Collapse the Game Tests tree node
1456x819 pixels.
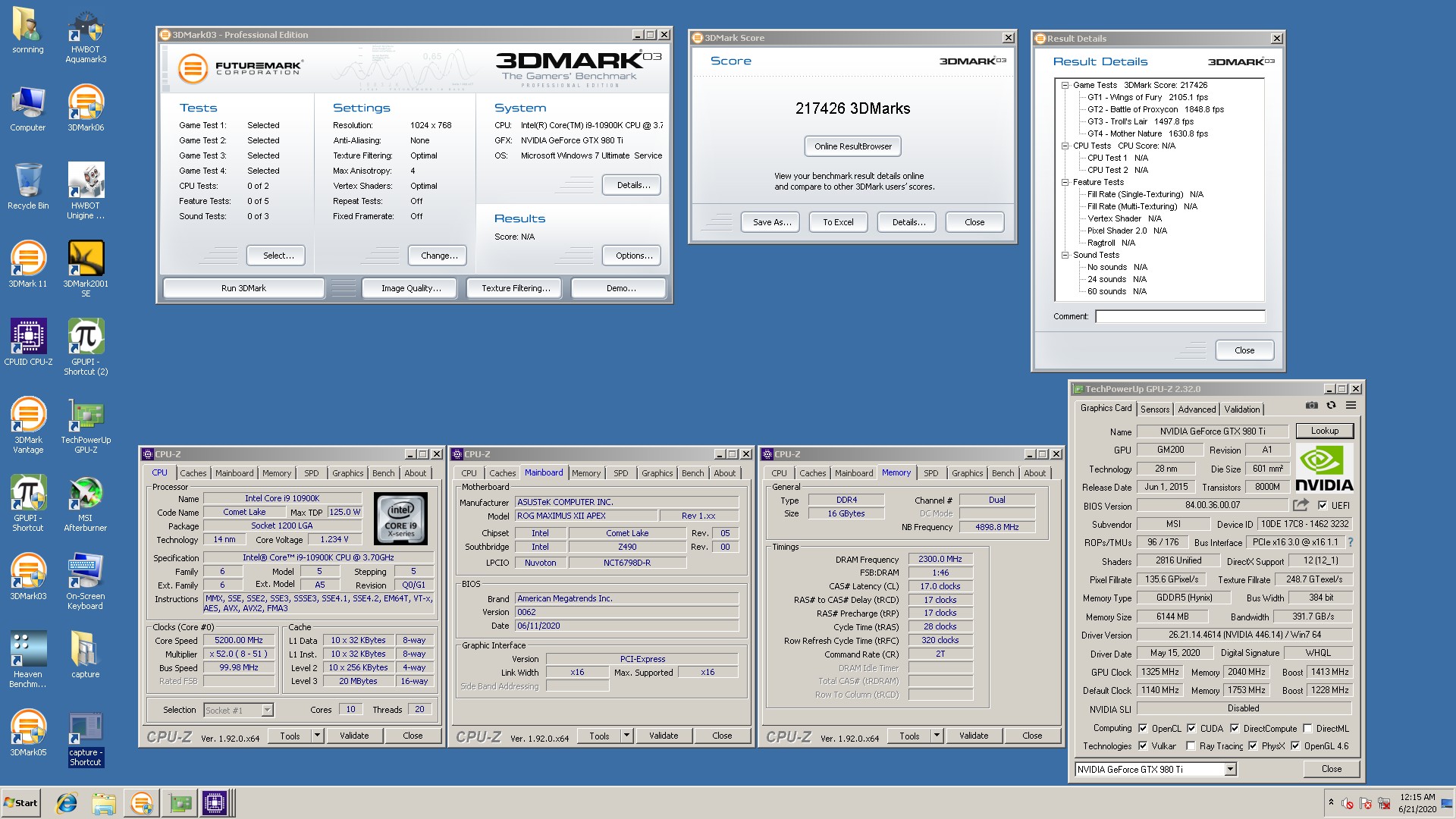click(1065, 85)
